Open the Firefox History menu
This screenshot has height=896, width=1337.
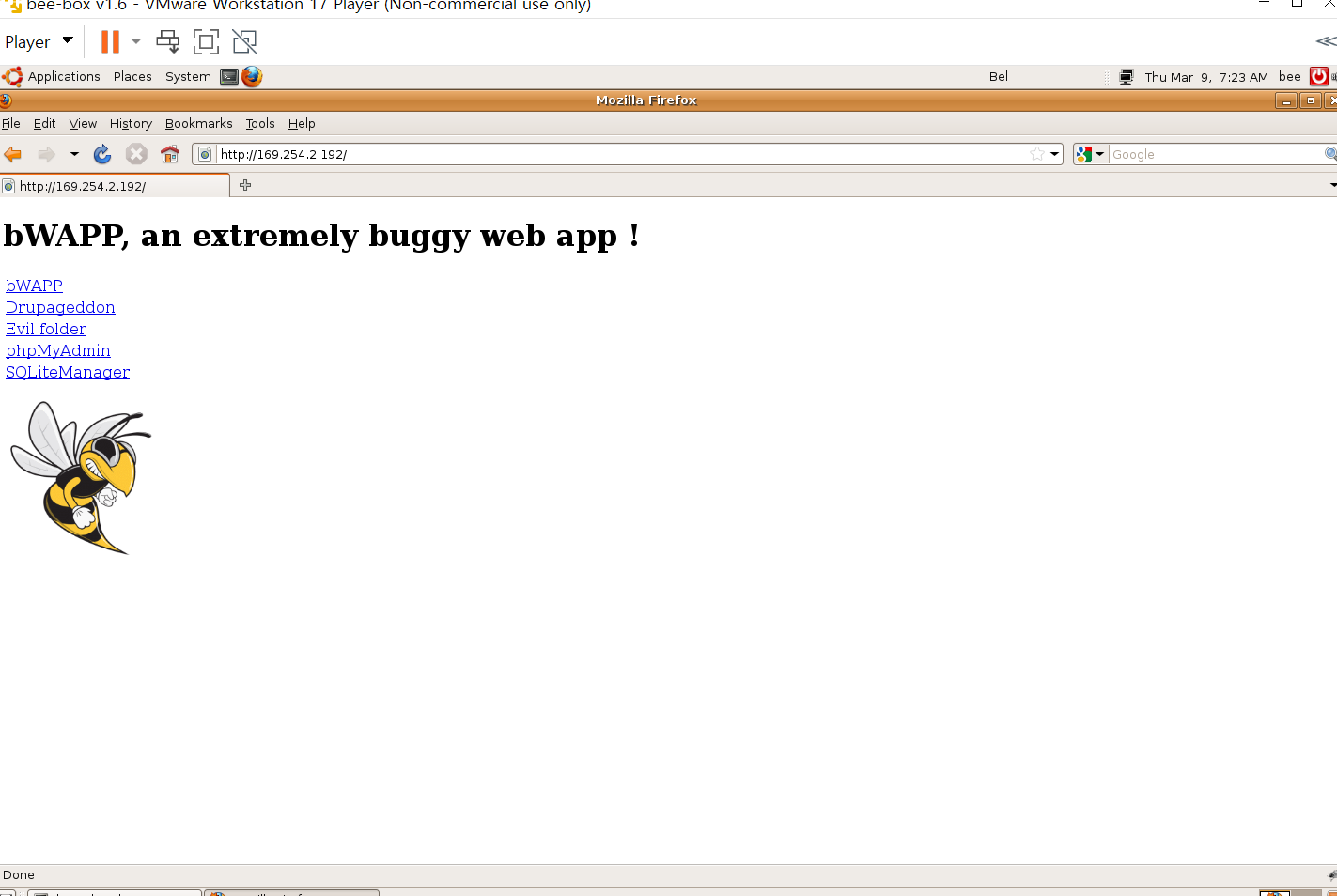(131, 123)
